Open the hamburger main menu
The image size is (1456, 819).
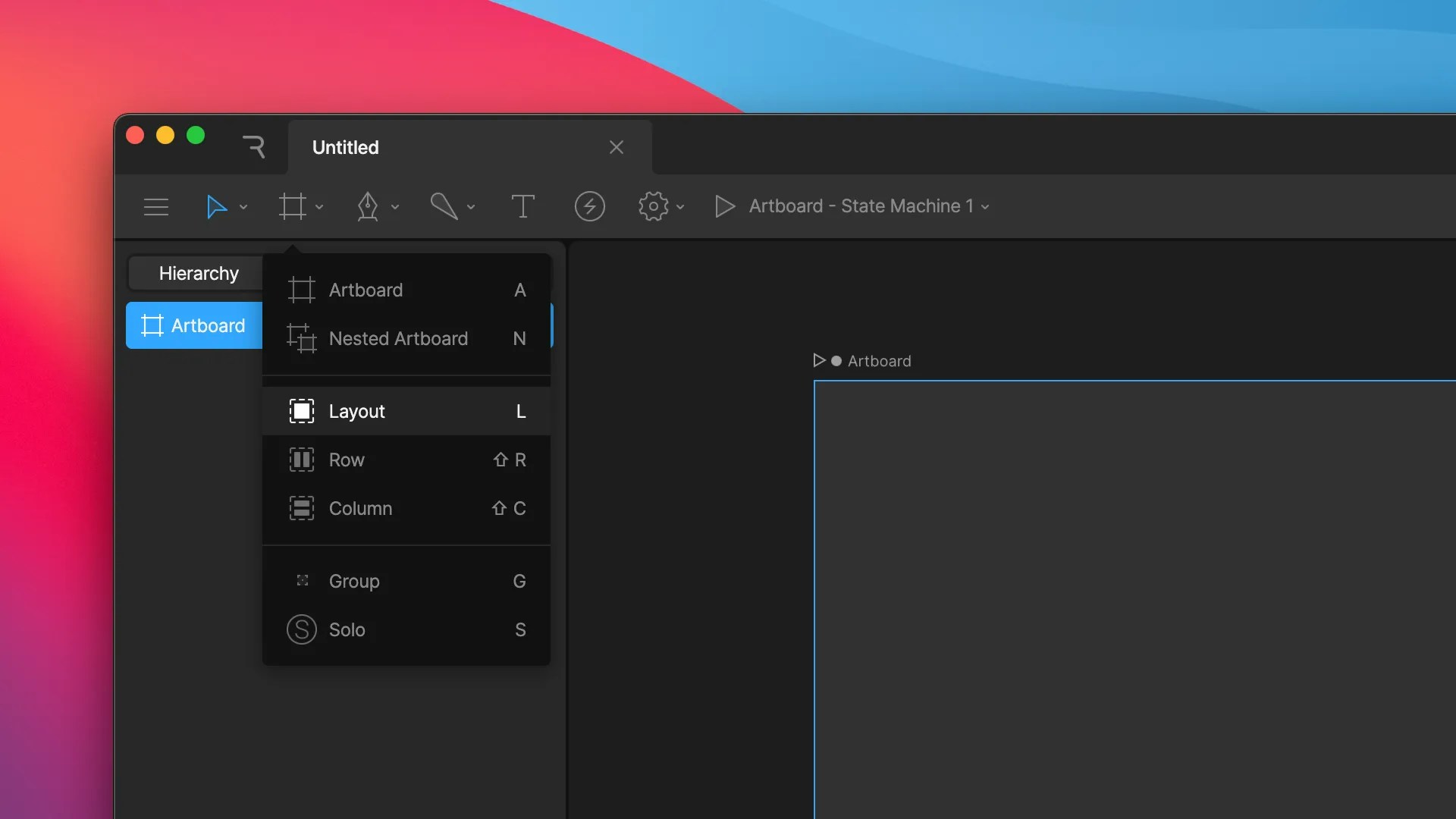pos(156,206)
